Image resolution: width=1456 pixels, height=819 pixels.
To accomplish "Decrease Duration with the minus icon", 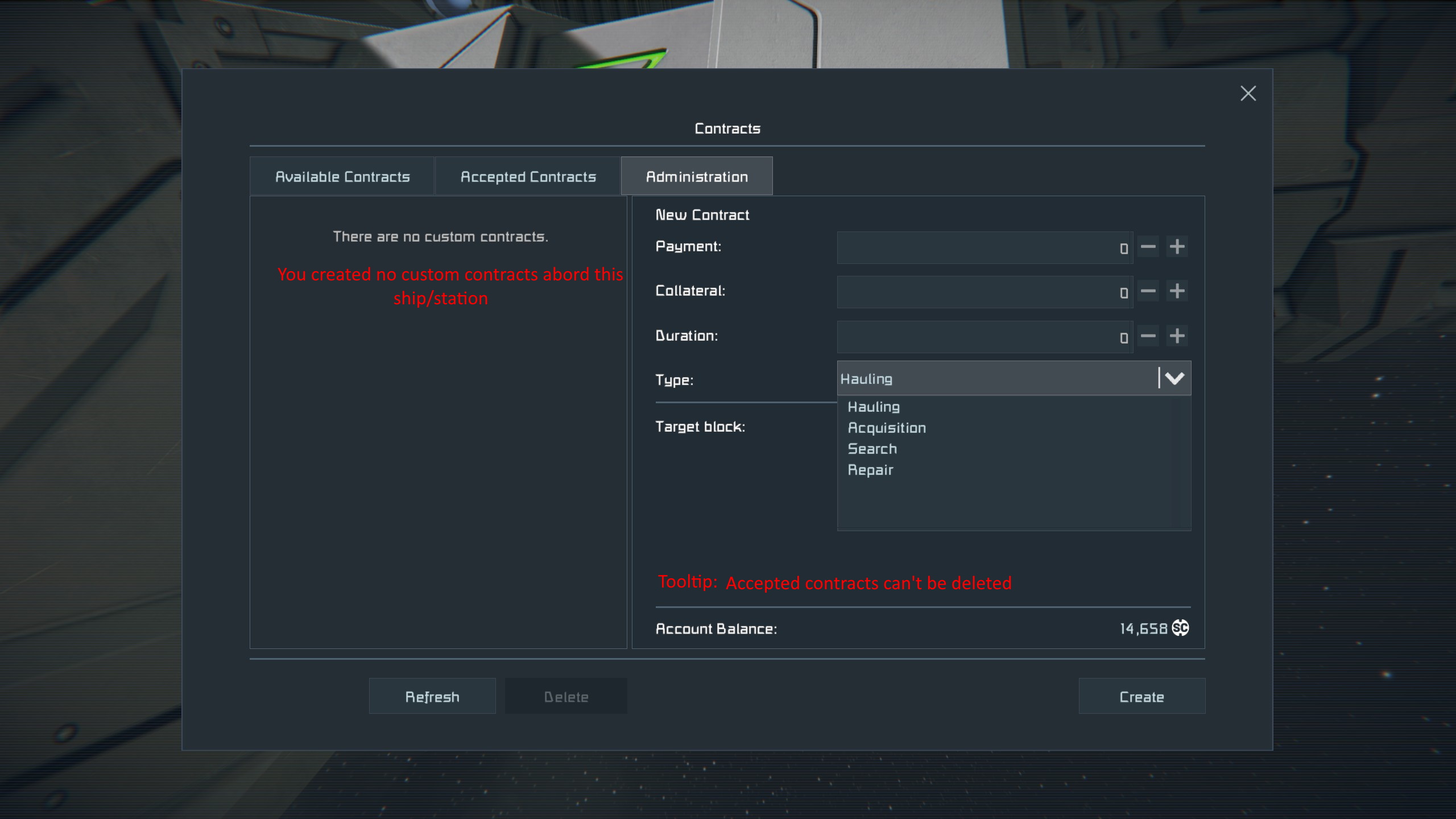I will (1148, 336).
